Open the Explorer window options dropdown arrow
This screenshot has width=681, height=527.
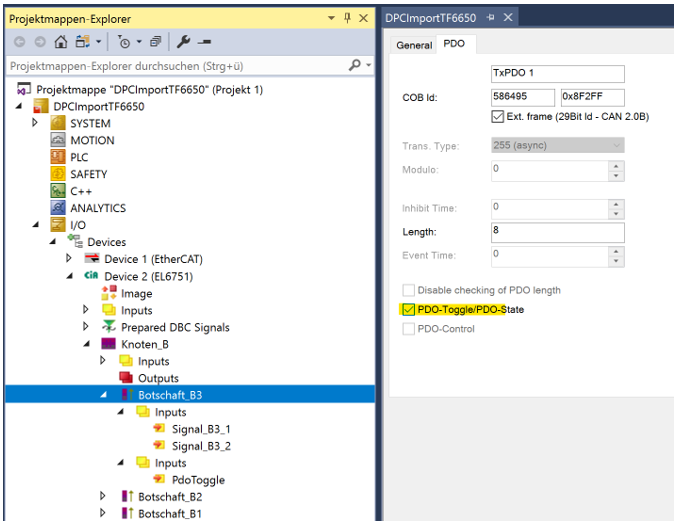click(x=331, y=18)
